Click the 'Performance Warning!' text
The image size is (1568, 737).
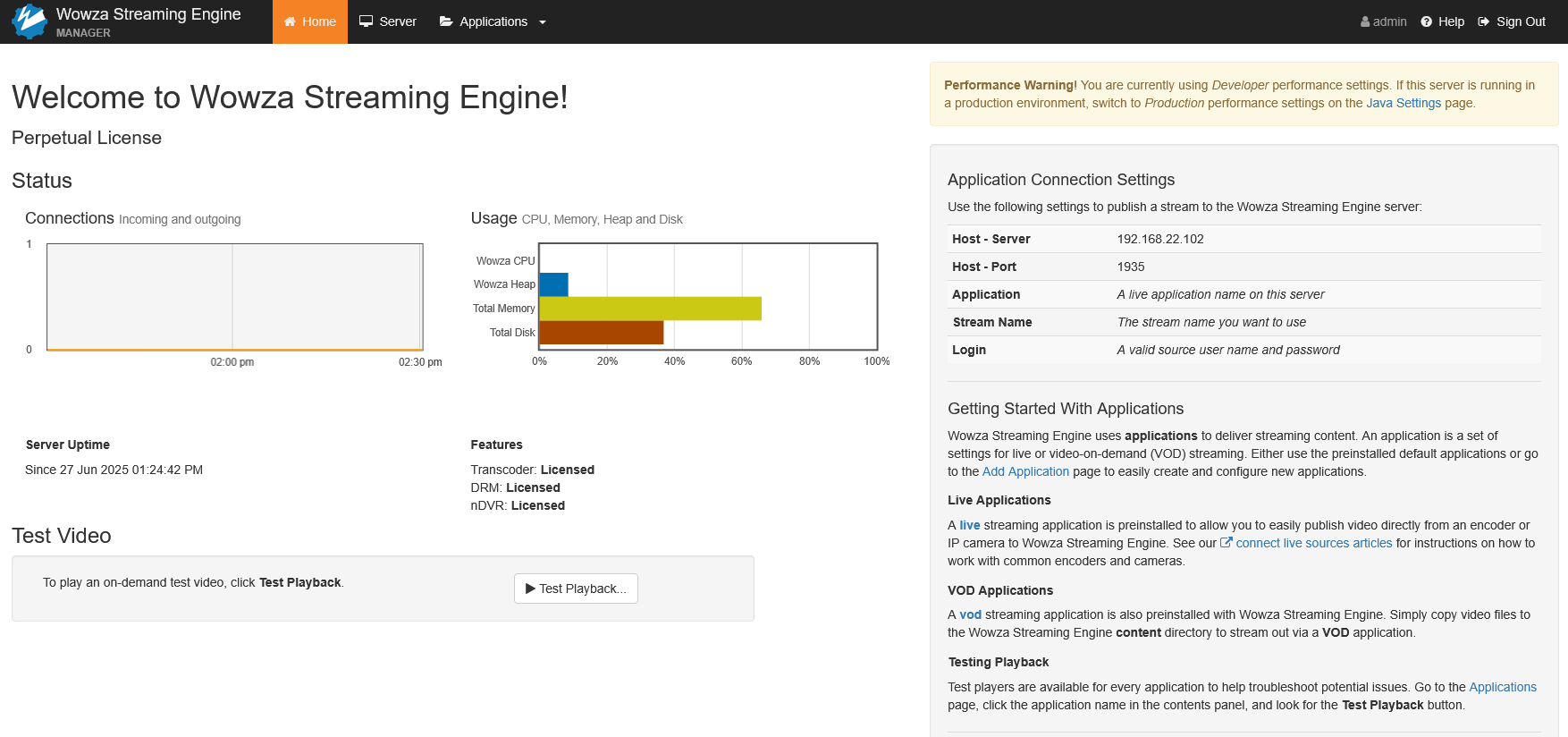pyautogui.click(x=1010, y=85)
